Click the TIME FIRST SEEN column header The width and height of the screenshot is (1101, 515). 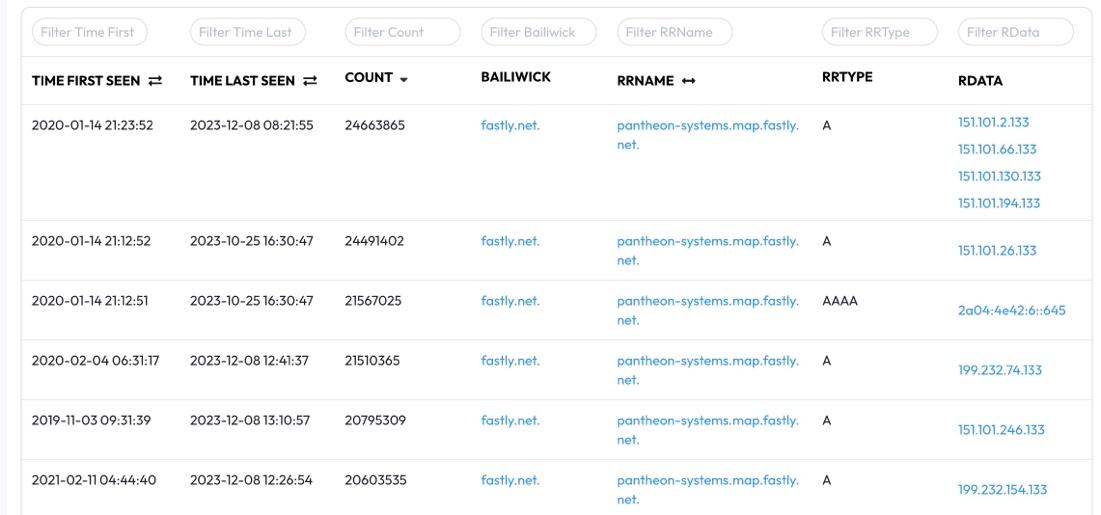coord(86,81)
